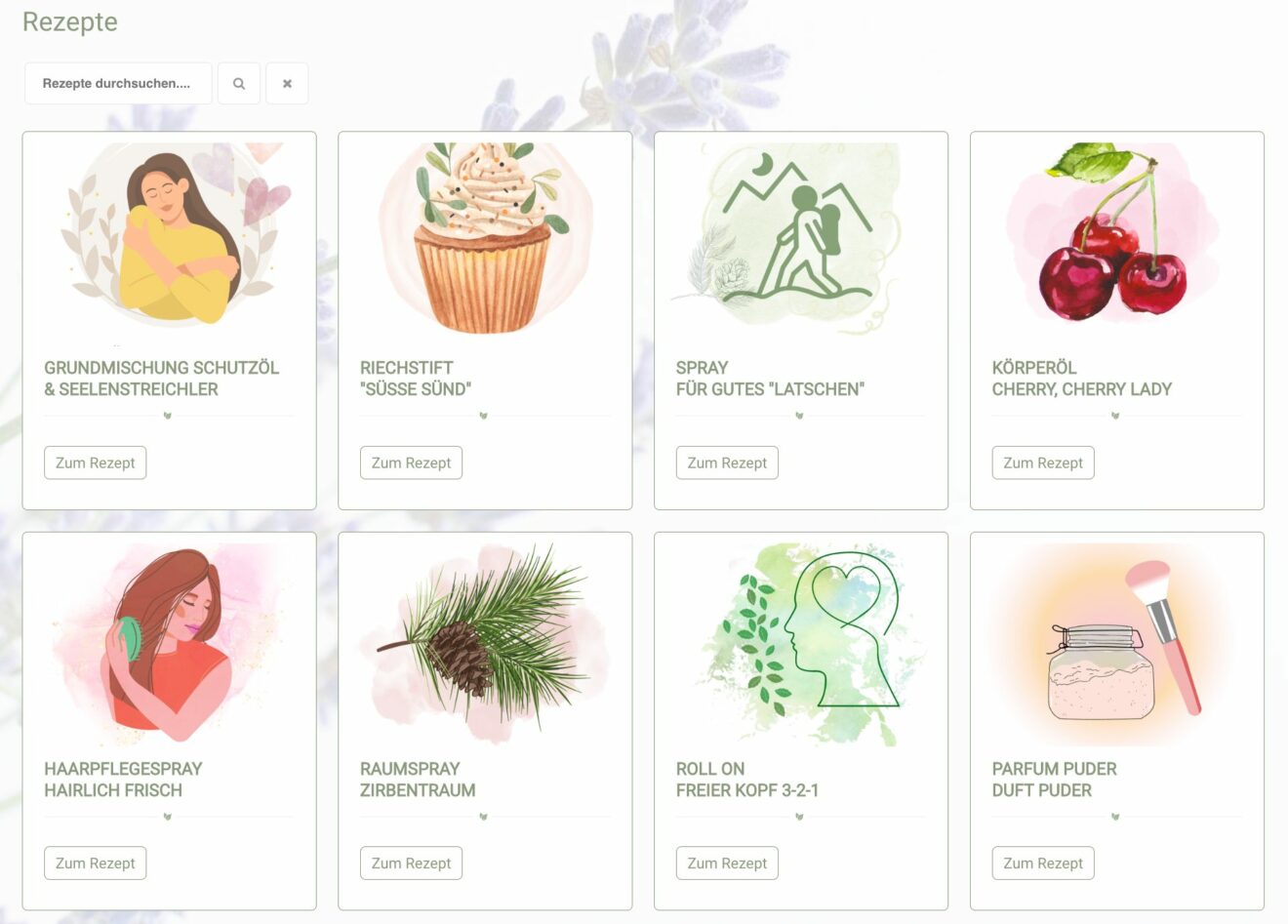Click 'Zum Rezept' for Haarpflegespray Hairlich Frisch
The image size is (1288, 924).
point(95,863)
